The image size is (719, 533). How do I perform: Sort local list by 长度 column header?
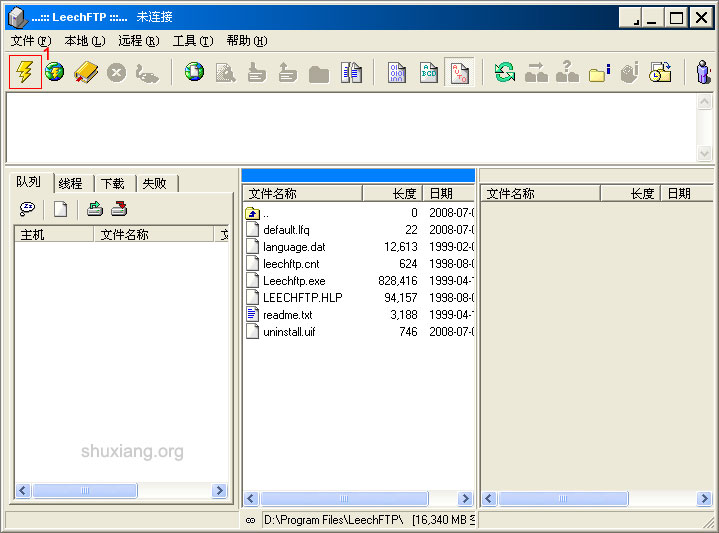pyautogui.click(x=392, y=194)
